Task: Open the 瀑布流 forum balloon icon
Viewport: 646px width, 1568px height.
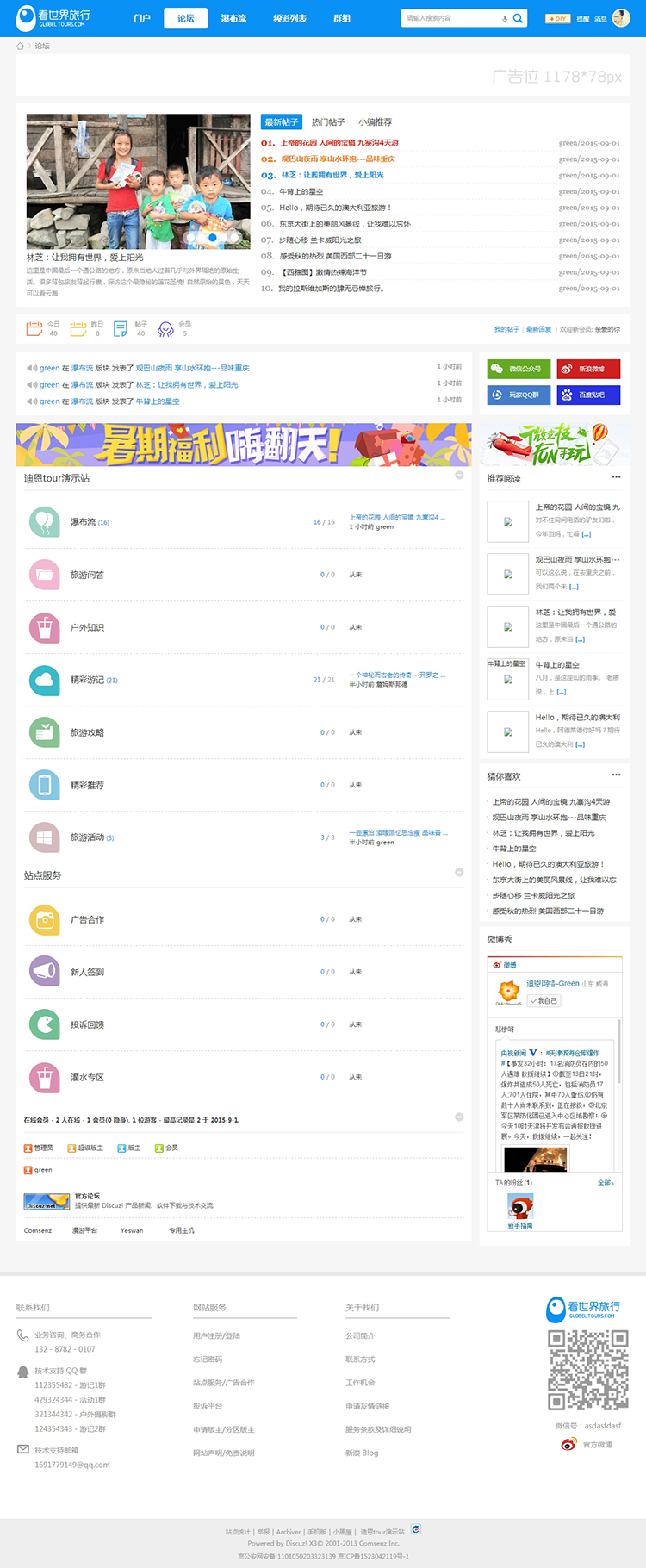Action: [44, 522]
